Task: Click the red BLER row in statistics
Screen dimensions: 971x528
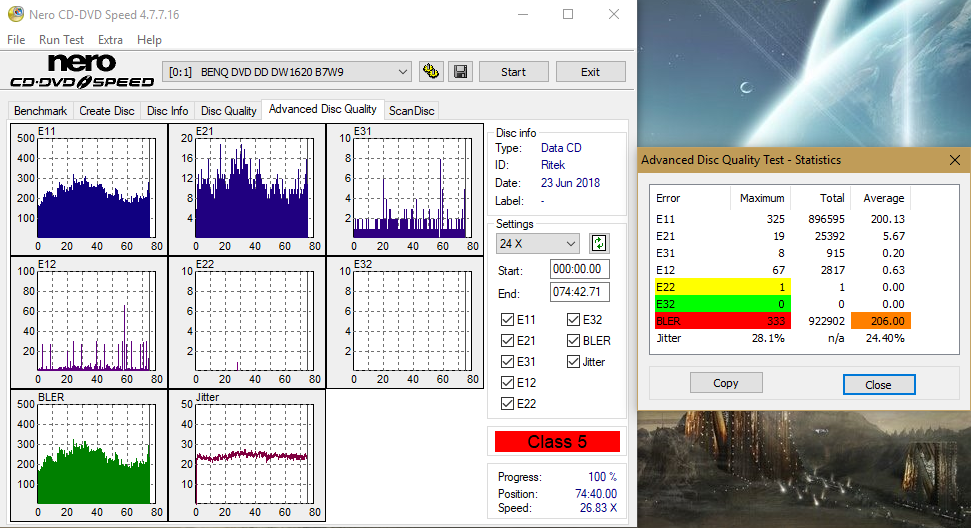Action: [x=722, y=321]
